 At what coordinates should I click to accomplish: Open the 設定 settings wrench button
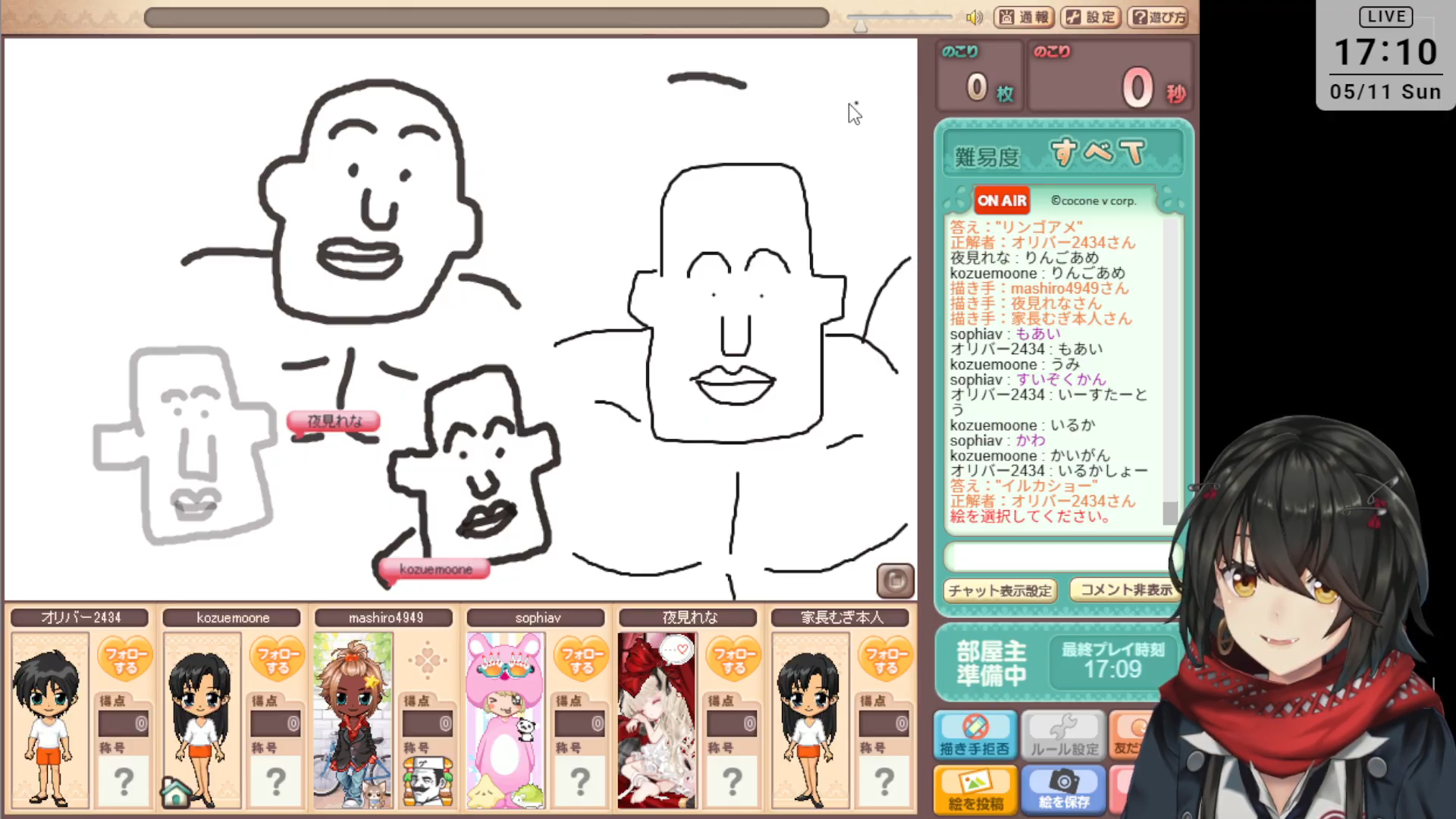tap(1090, 17)
